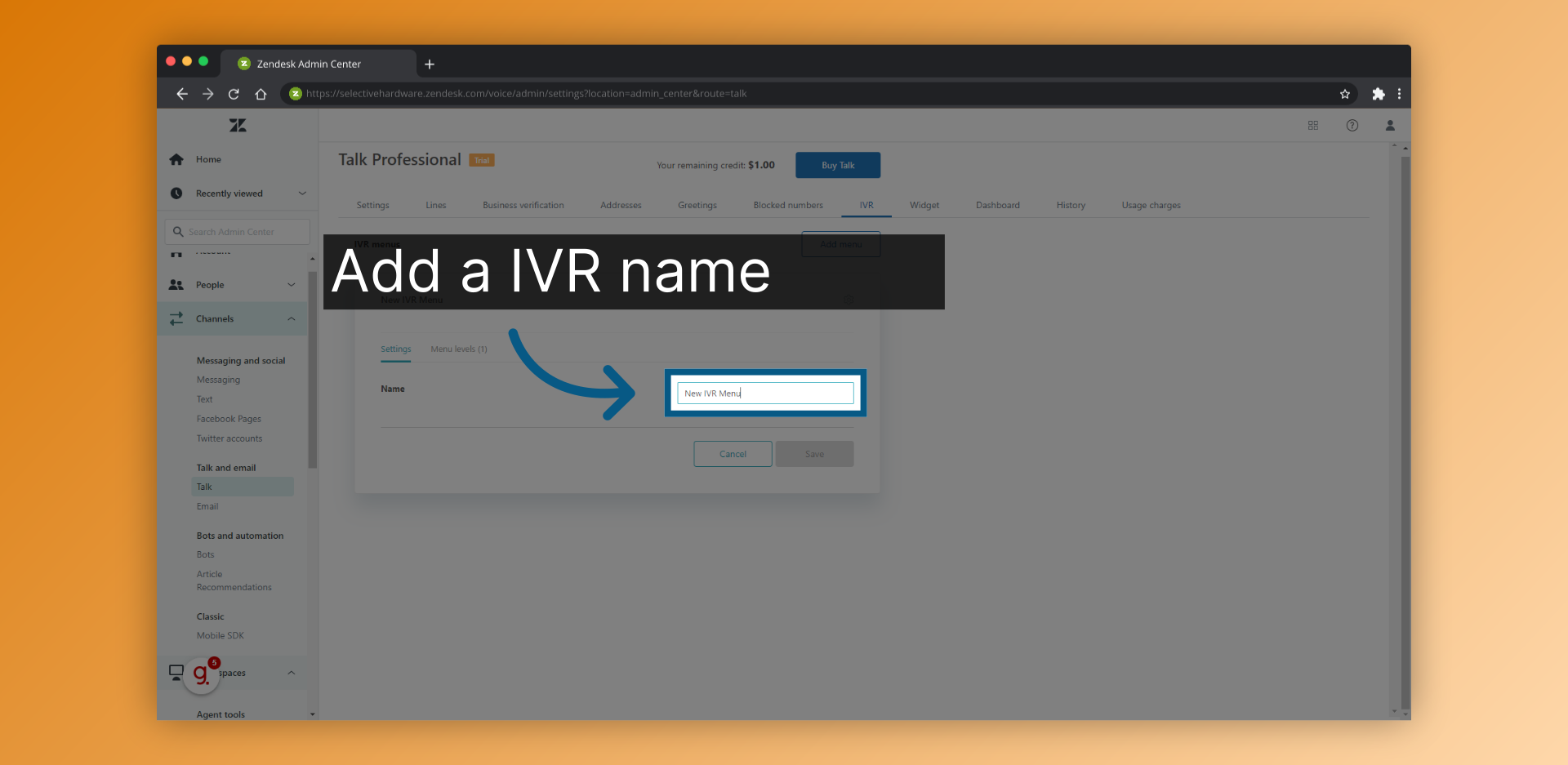
Task: Click the Search Admin Center field
Action: point(238,232)
